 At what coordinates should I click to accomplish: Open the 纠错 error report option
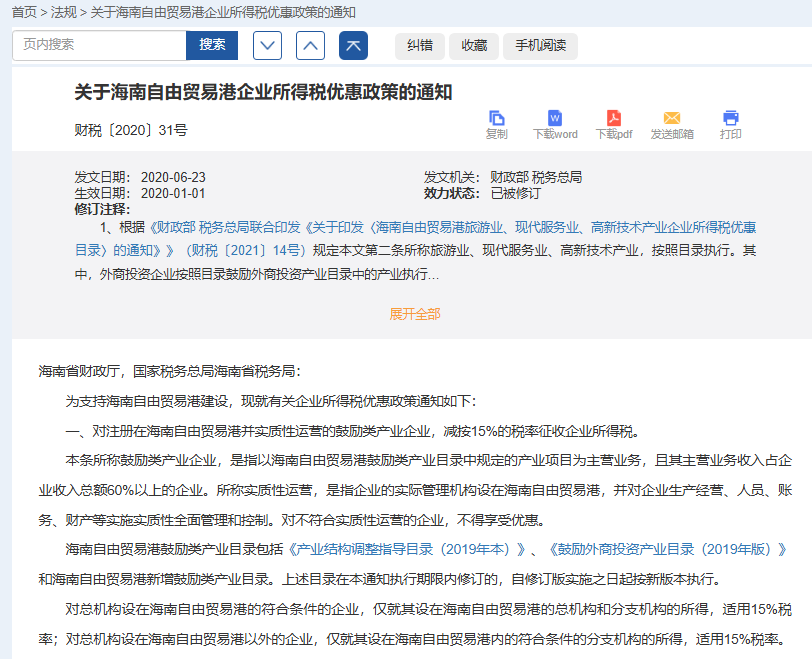420,46
